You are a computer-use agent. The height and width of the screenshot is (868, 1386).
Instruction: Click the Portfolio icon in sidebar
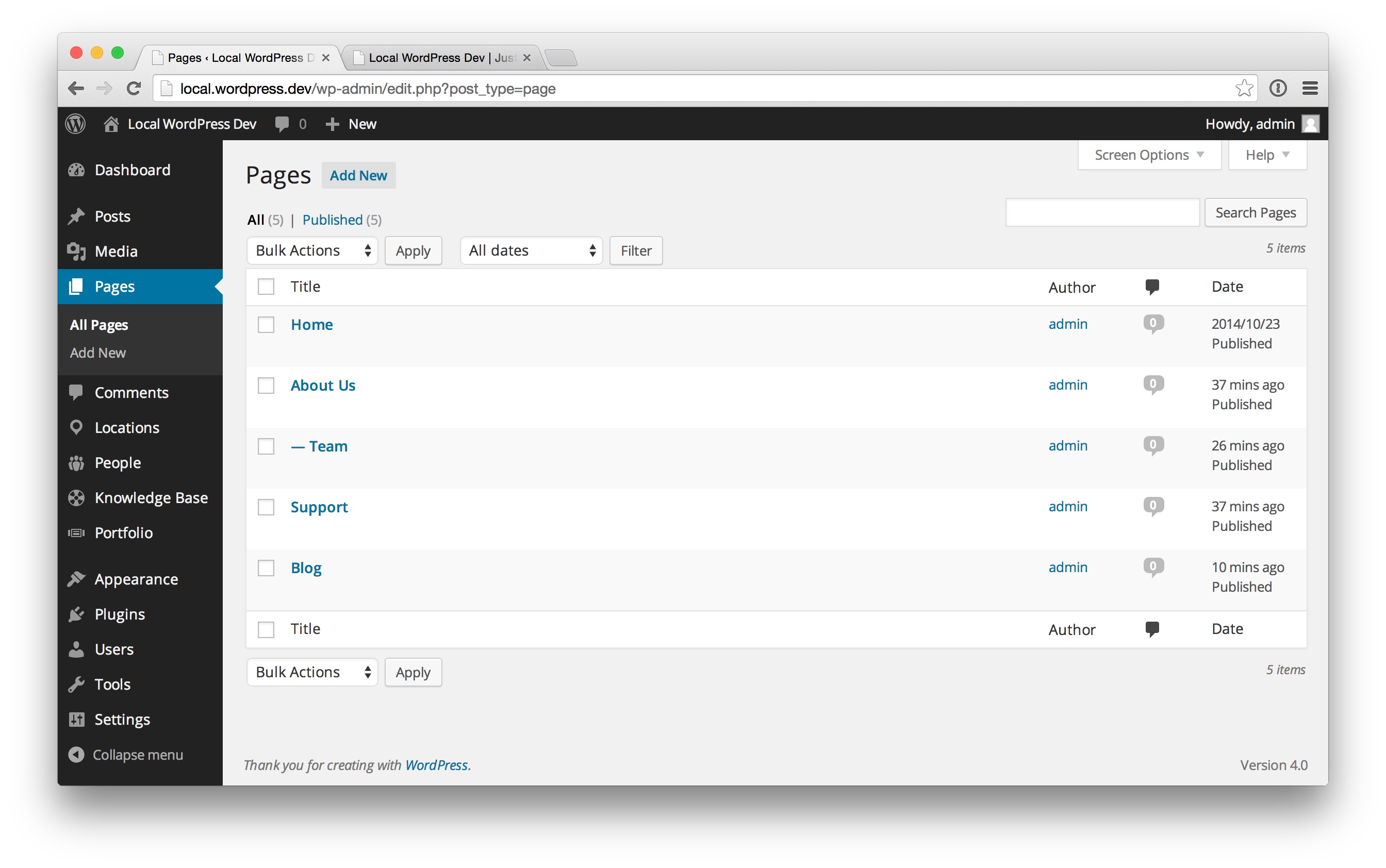(78, 532)
